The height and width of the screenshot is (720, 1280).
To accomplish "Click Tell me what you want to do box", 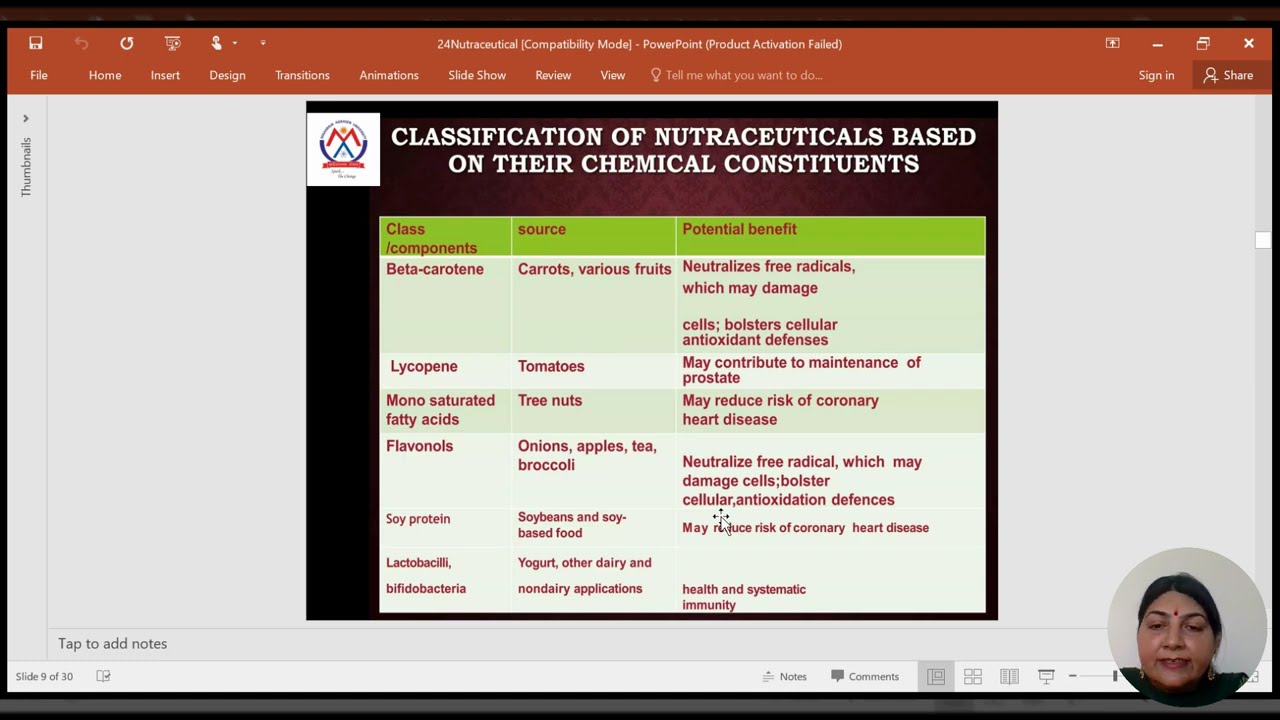I will (736, 75).
